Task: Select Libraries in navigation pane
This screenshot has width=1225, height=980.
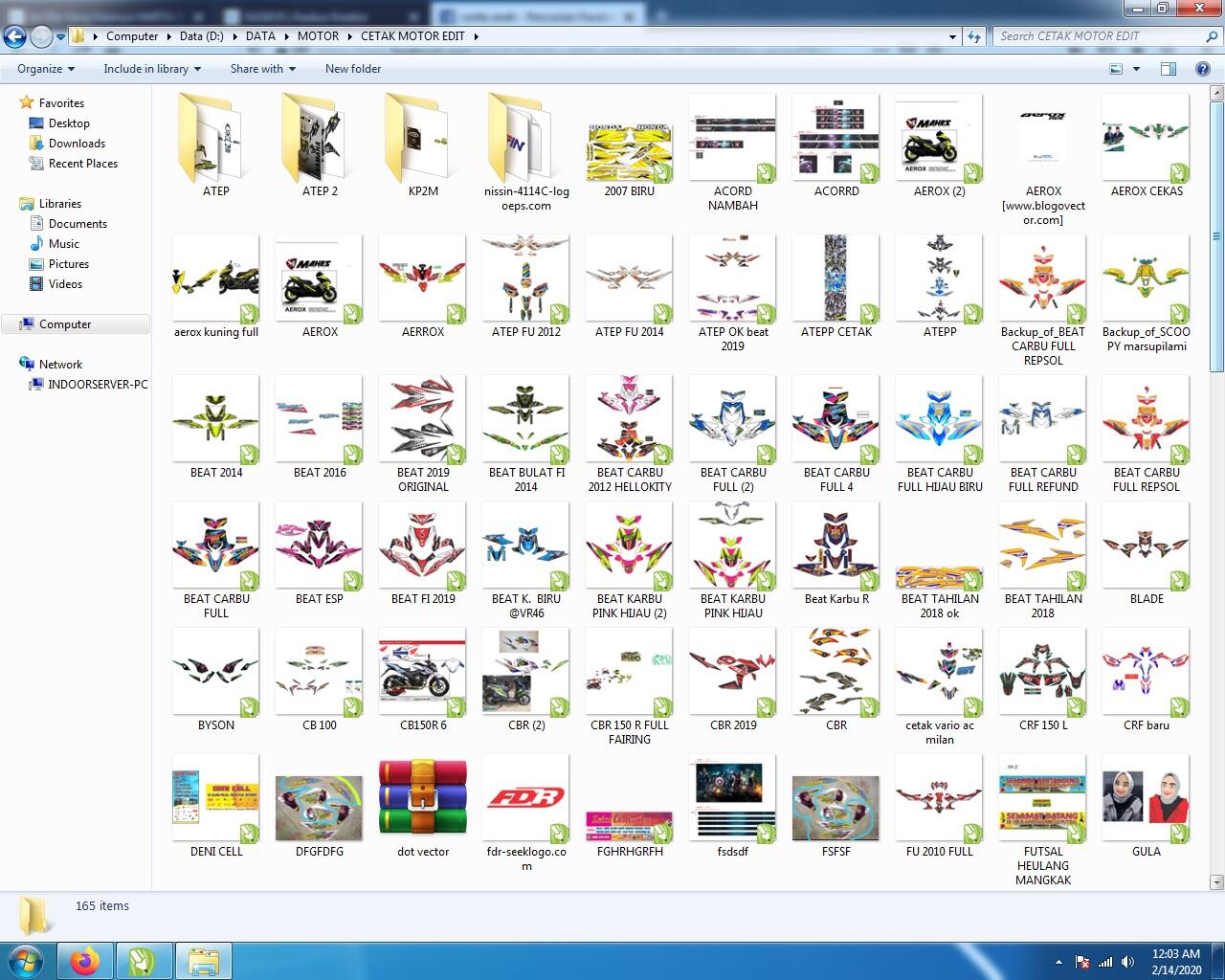Action: tap(59, 204)
